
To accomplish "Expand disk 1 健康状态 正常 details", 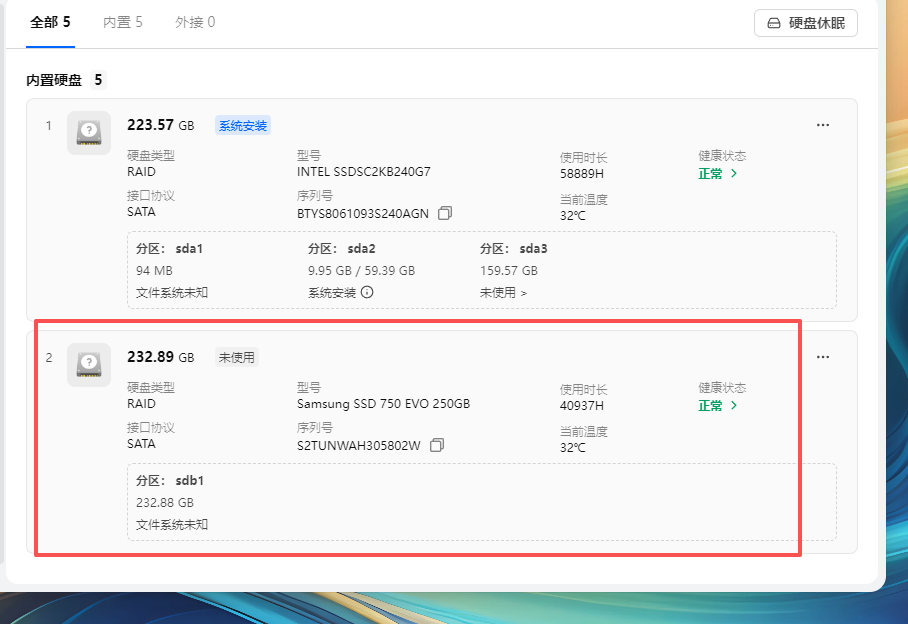I will click(718, 173).
